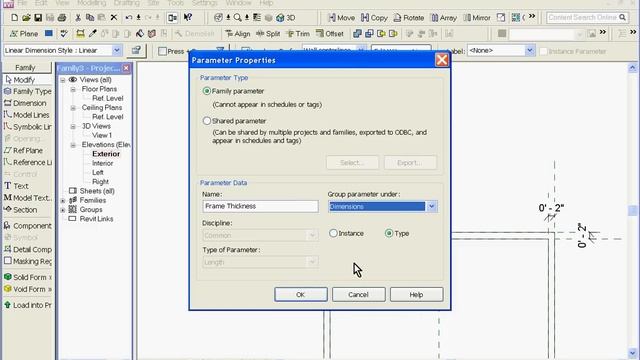Select Sheets (all) in project browser
This screenshot has width=640, height=360.
tap(97, 191)
